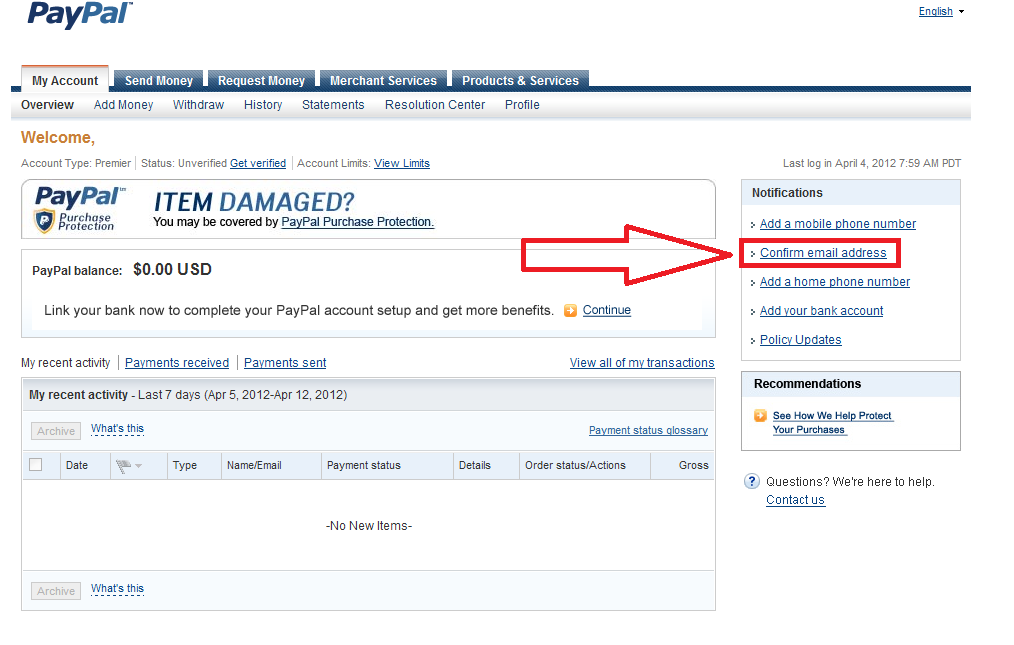Image resolution: width=1014 pixels, height=645 pixels.
Task: Click the orange arrow icon next to See How We Help Protect
Action: coord(760,415)
